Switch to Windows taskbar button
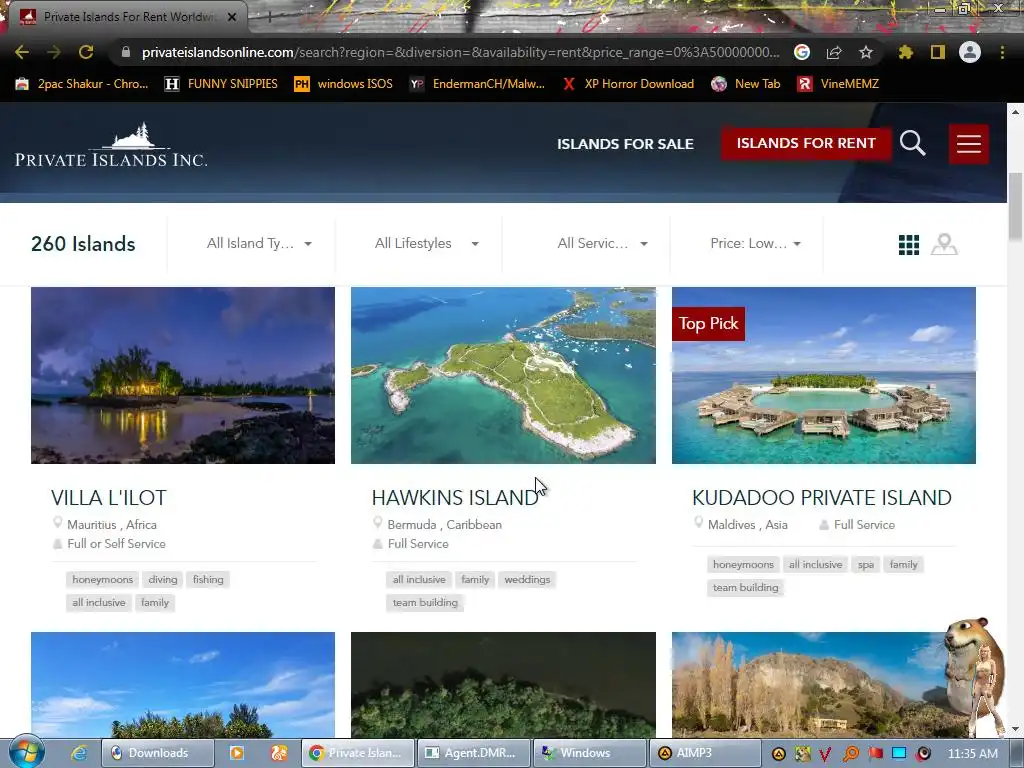The image size is (1024, 768). tap(590, 753)
